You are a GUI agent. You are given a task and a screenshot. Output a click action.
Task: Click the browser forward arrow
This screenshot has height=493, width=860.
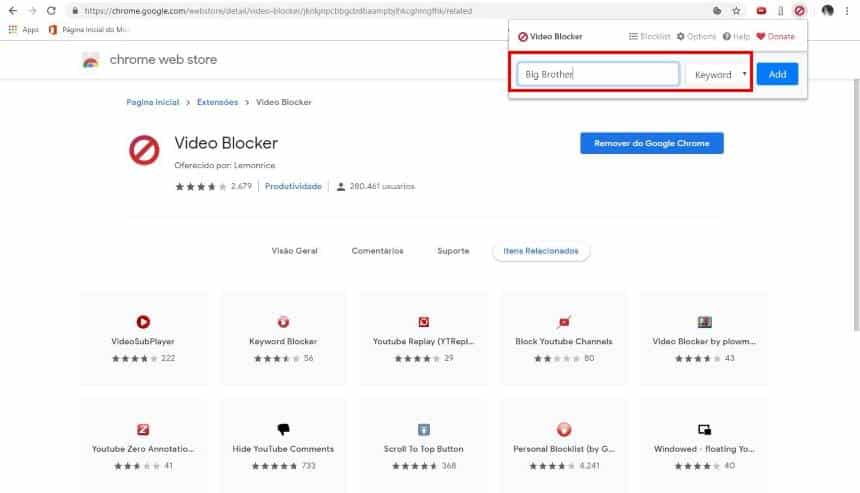(x=32, y=10)
